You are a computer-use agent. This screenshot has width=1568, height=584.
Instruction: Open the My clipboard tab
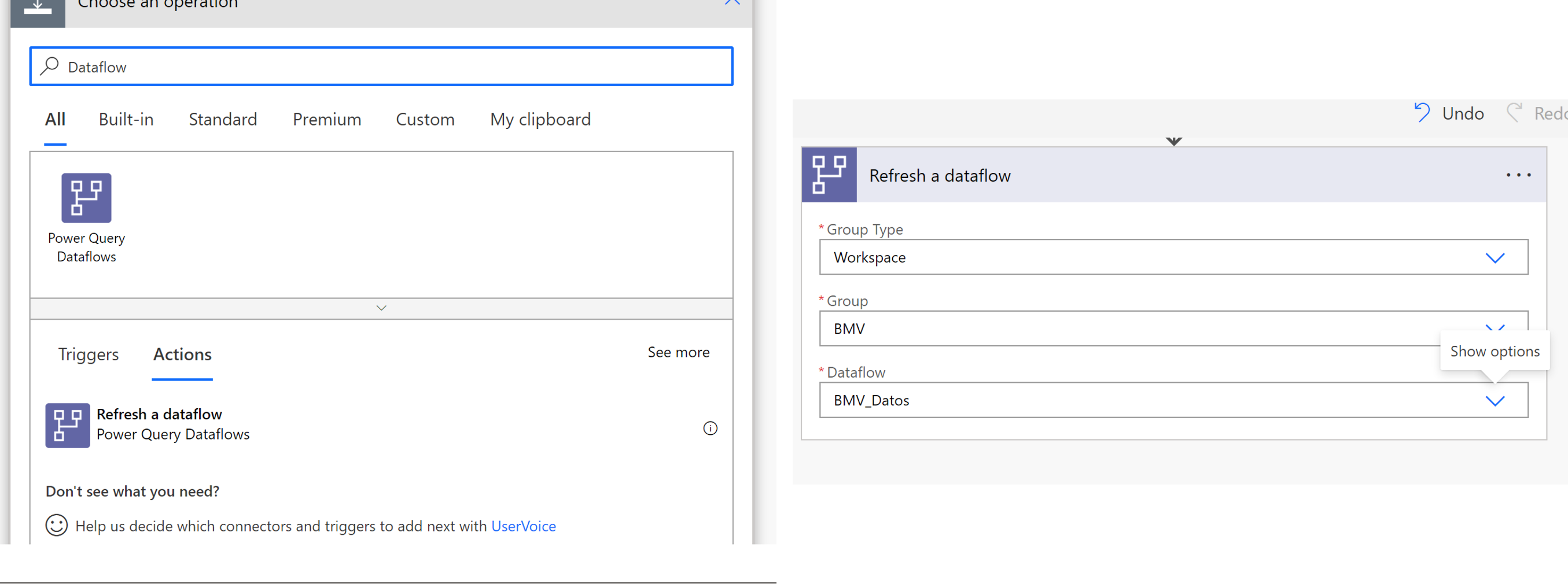(540, 119)
